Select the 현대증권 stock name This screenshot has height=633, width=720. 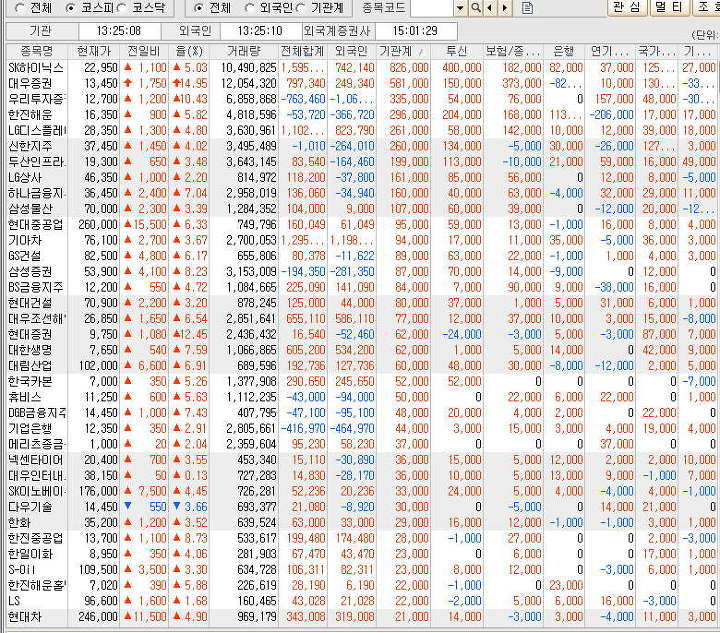pos(30,335)
